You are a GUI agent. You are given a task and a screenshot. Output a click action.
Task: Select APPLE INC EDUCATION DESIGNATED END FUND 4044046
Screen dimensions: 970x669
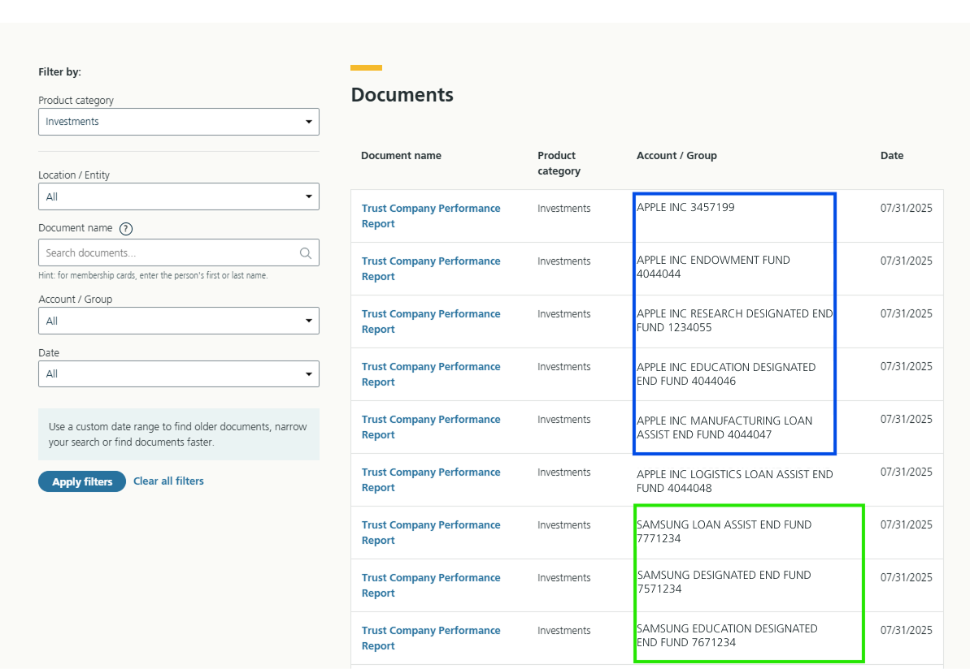(x=726, y=374)
